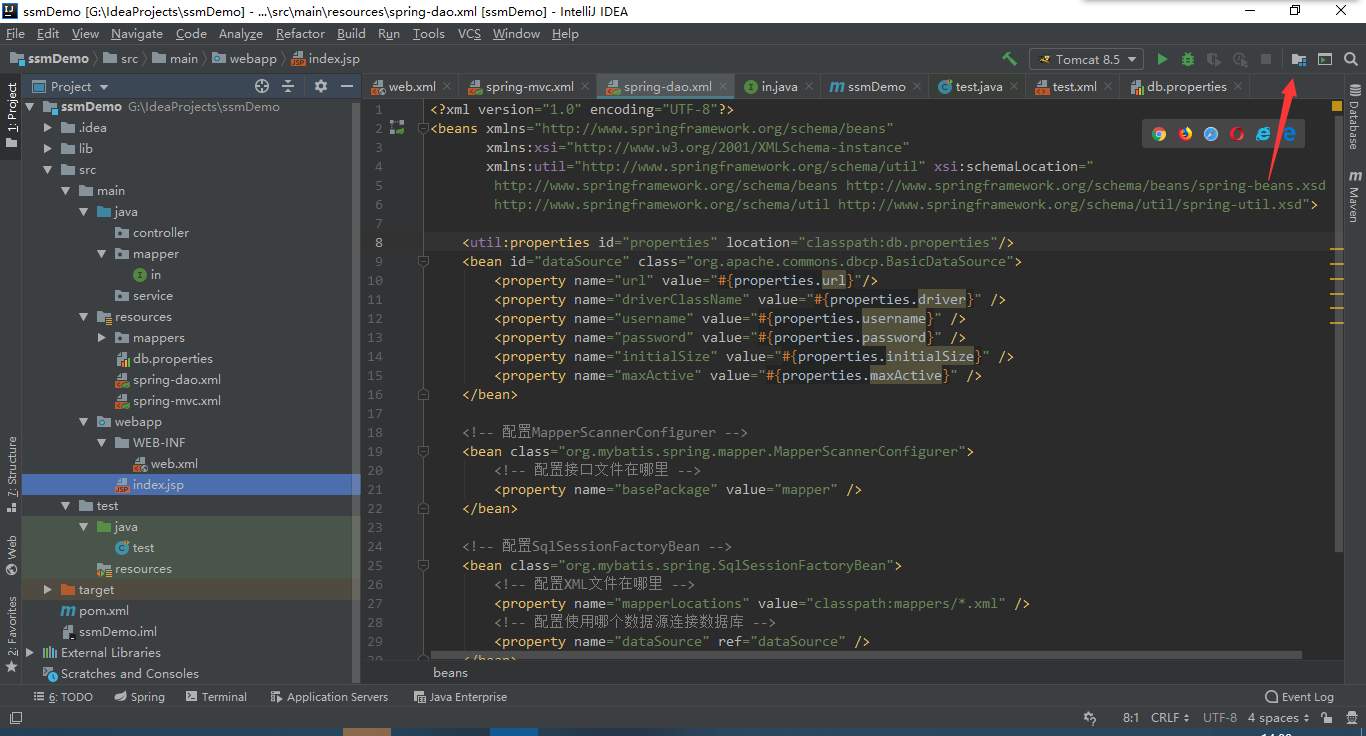Viewport: 1366px width, 736px height.
Task: Start debugging with the green bug icon
Action: click(x=1188, y=59)
